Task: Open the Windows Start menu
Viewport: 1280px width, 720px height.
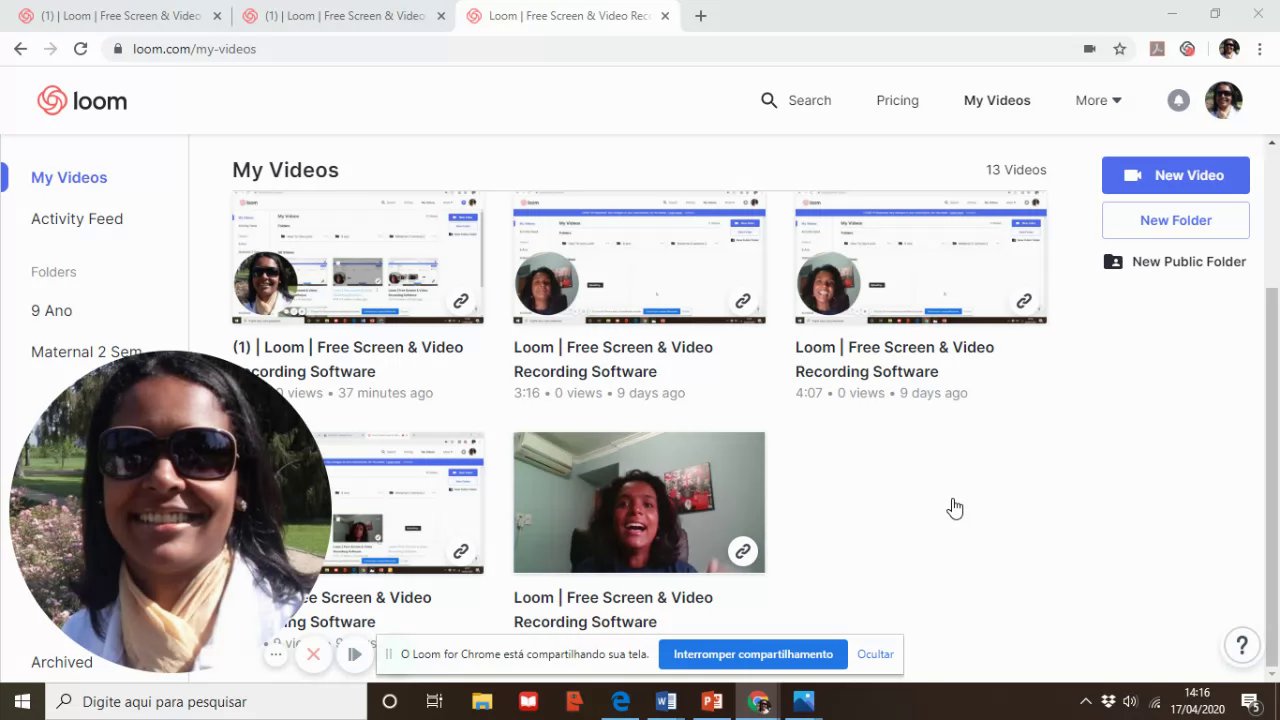Action: click(x=22, y=701)
